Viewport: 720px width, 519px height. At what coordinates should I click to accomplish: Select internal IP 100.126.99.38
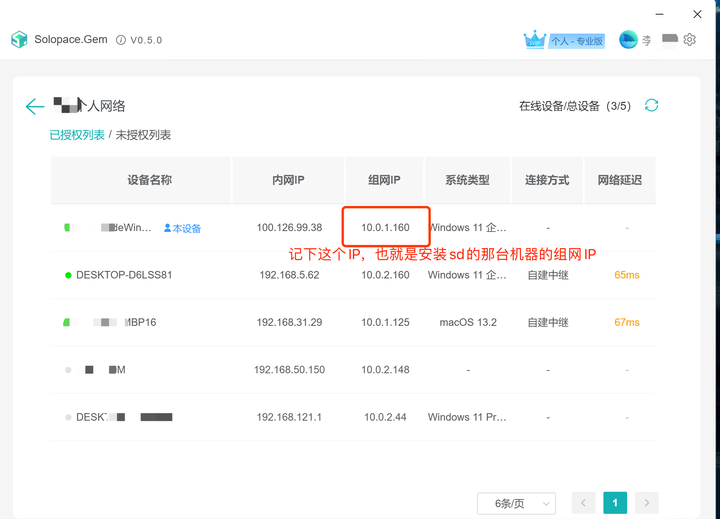[x=289, y=227]
